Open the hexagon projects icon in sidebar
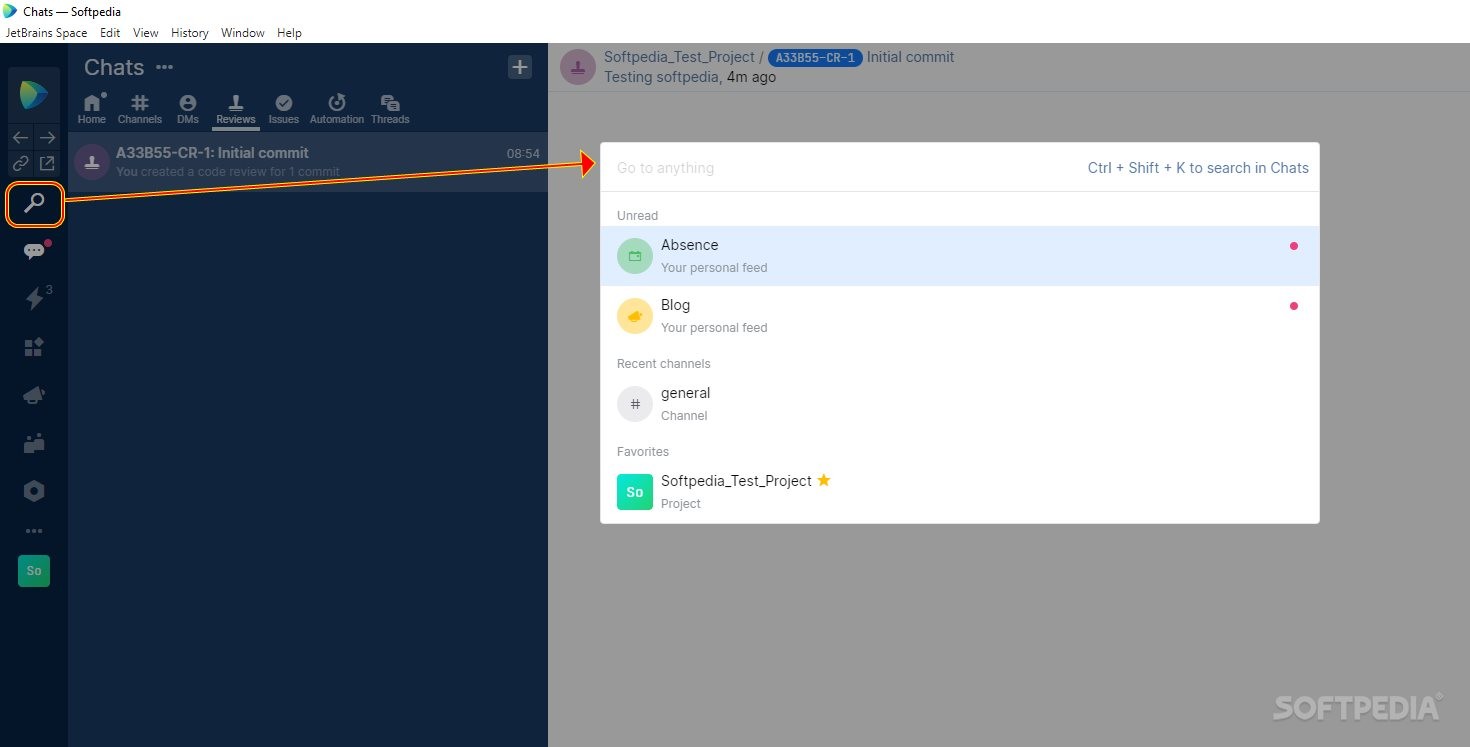Viewport: 1470px width, 747px height. pos(34,491)
